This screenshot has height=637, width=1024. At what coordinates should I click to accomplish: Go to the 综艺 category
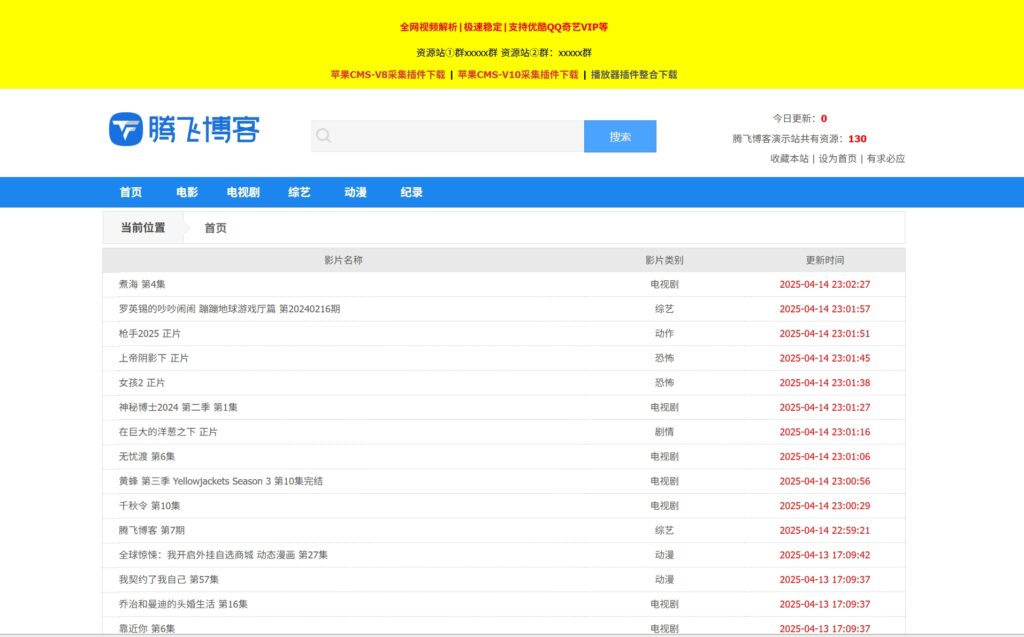point(299,192)
